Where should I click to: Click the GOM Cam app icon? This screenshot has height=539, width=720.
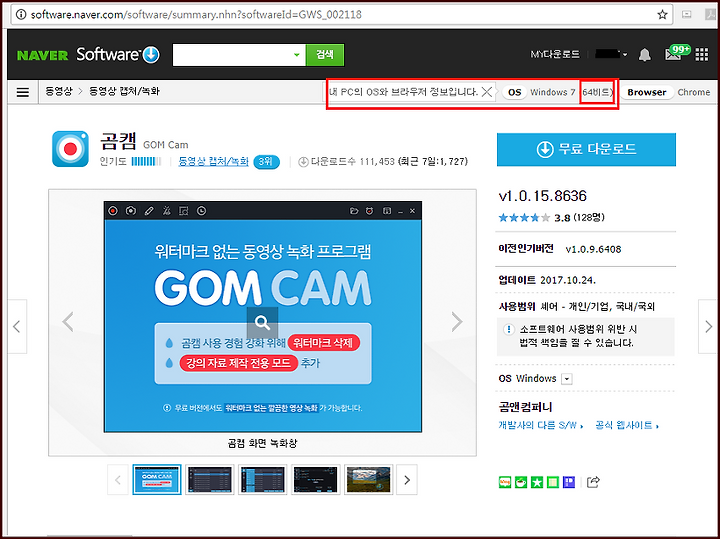(x=70, y=149)
